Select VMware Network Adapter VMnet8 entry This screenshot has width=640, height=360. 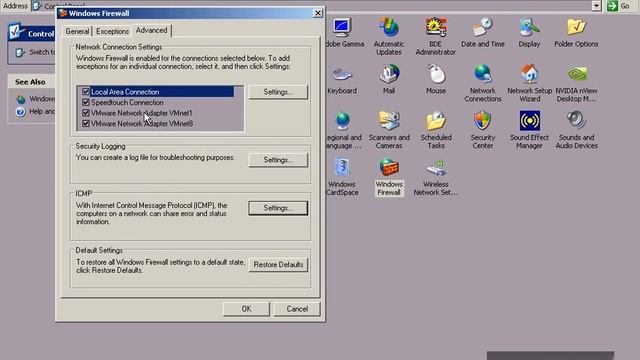pos(142,123)
